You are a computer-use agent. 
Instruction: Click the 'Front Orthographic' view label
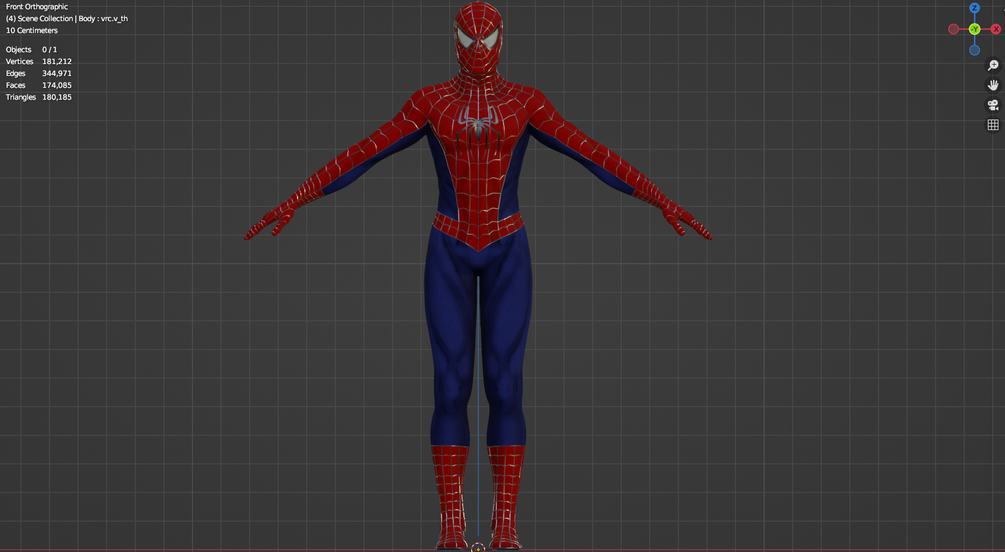(x=37, y=7)
